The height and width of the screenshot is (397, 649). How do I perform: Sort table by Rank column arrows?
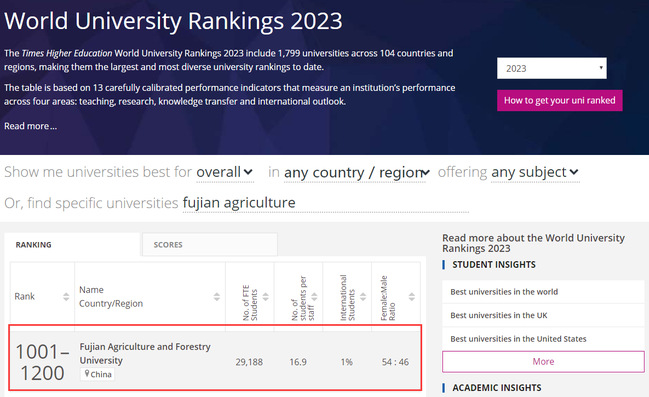pyautogui.click(x=66, y=296)
